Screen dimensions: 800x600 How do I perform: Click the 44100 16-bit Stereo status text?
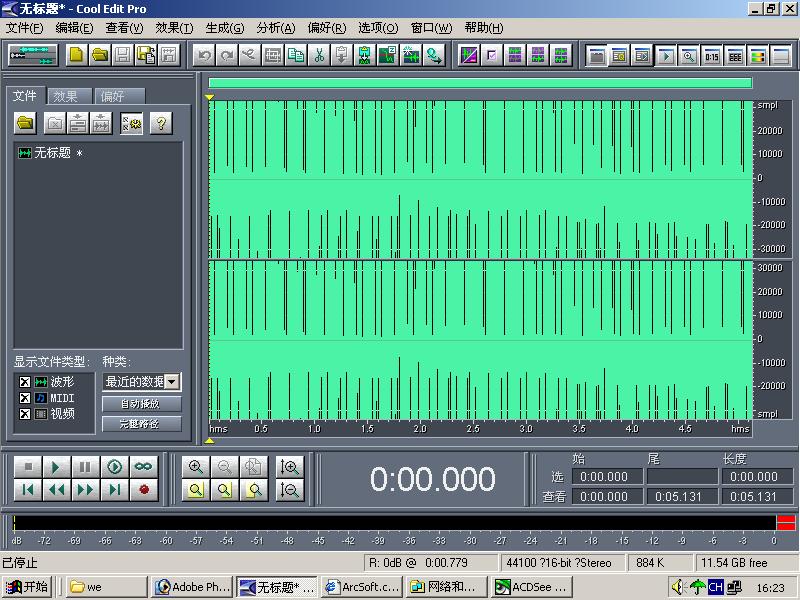[x=559, y=563]
